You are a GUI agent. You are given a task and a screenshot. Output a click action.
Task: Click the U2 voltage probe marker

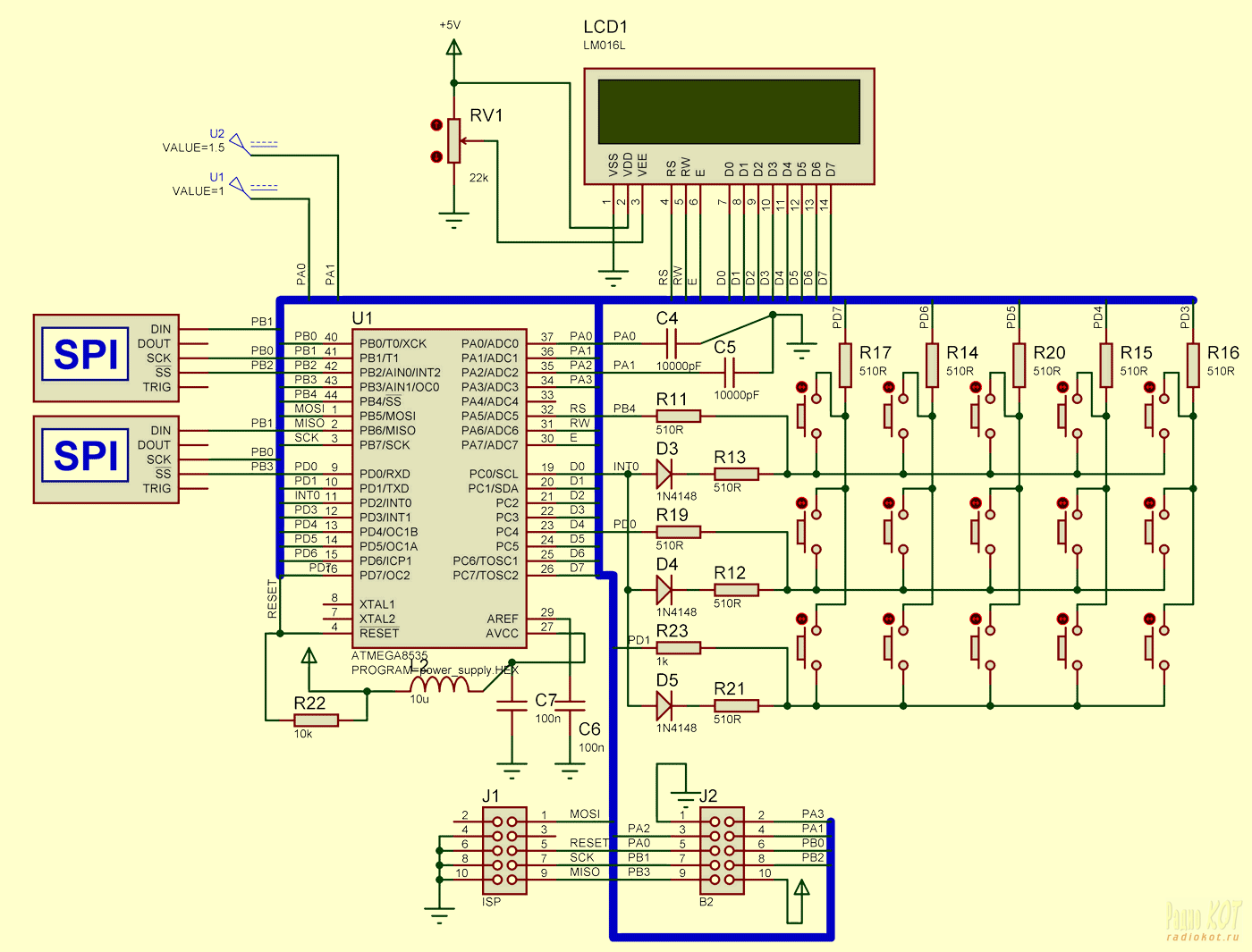239,141
